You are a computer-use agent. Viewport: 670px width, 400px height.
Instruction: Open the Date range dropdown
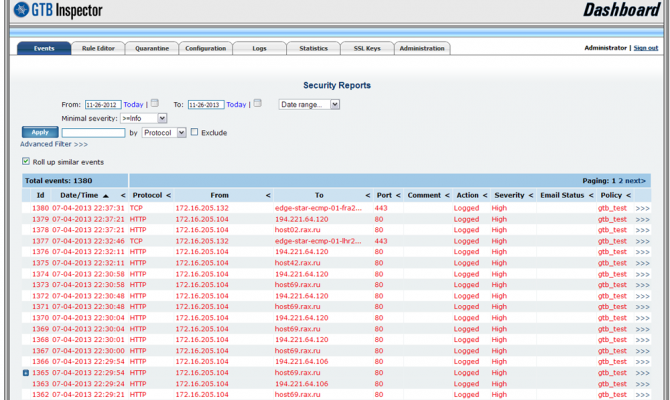click(309, 104)
